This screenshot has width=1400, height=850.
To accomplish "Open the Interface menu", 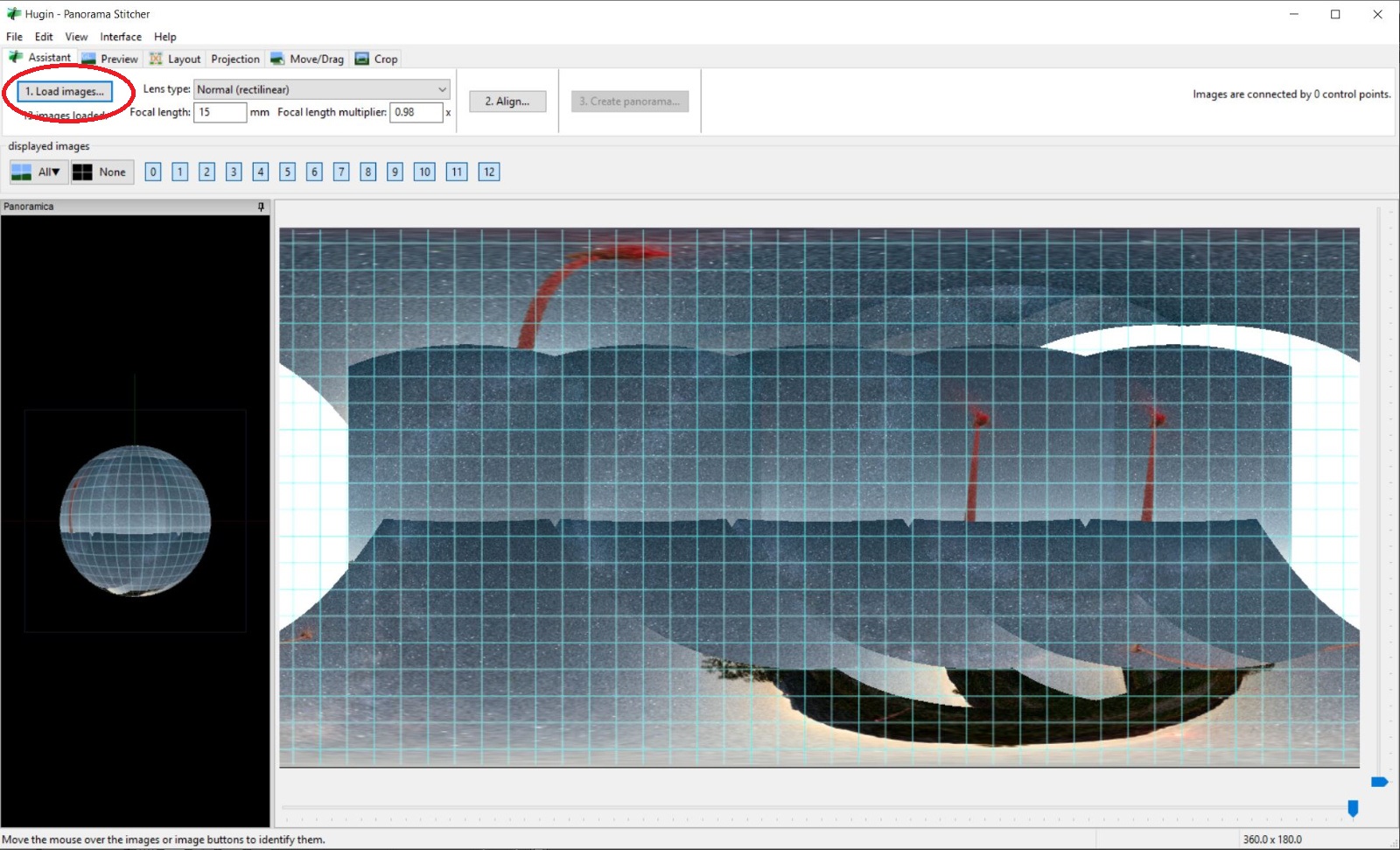I will [x=121, y=37].
